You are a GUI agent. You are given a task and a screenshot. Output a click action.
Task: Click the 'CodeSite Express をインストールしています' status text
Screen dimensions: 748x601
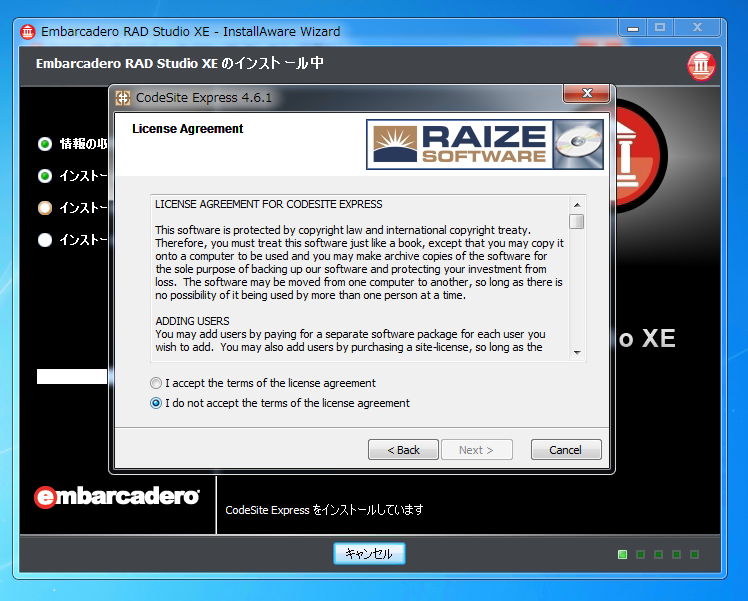[x=324, y=510]
